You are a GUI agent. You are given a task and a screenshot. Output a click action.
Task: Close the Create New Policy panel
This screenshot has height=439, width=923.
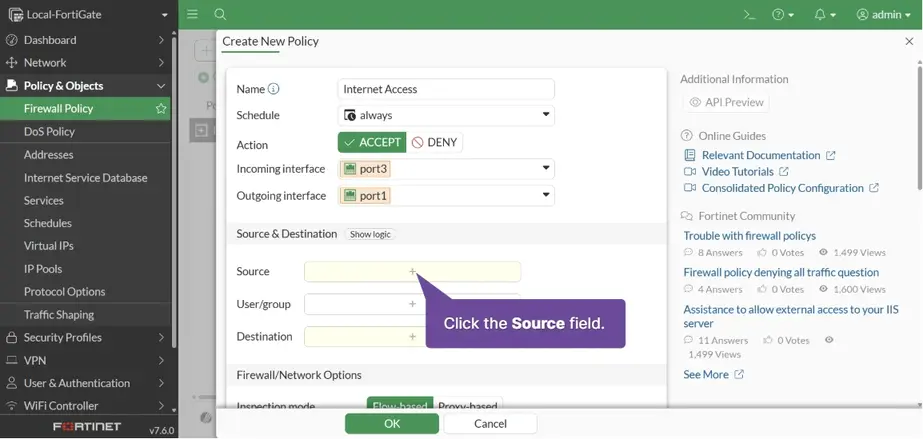click(909, 41)
